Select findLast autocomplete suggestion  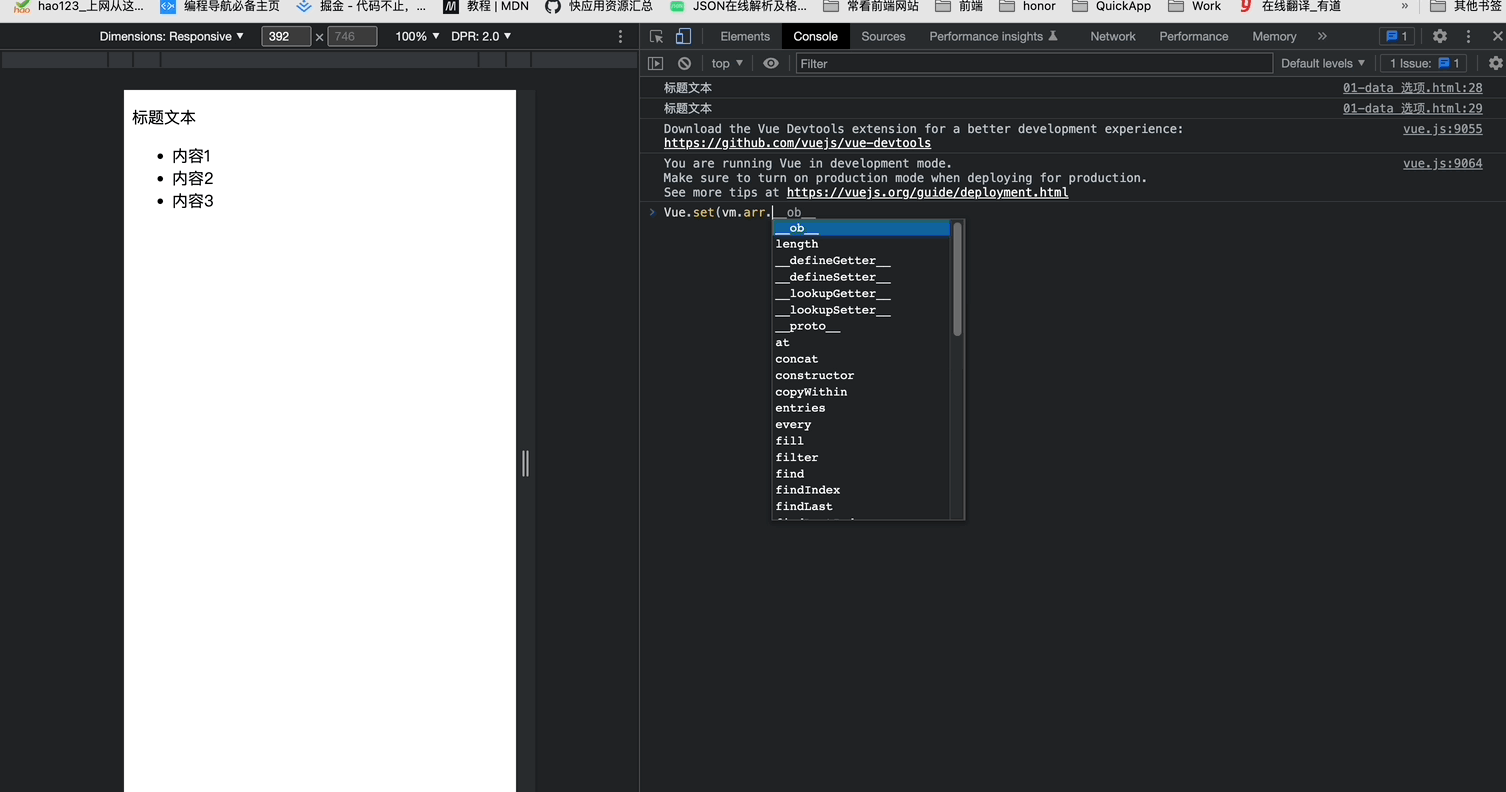[x=861, y=506]
